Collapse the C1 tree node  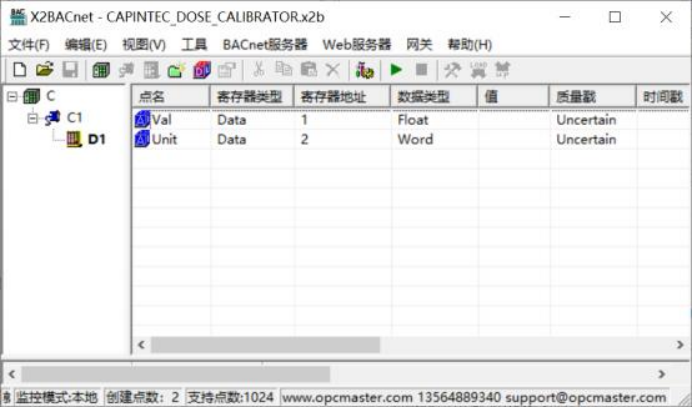[x=32, y=118]
